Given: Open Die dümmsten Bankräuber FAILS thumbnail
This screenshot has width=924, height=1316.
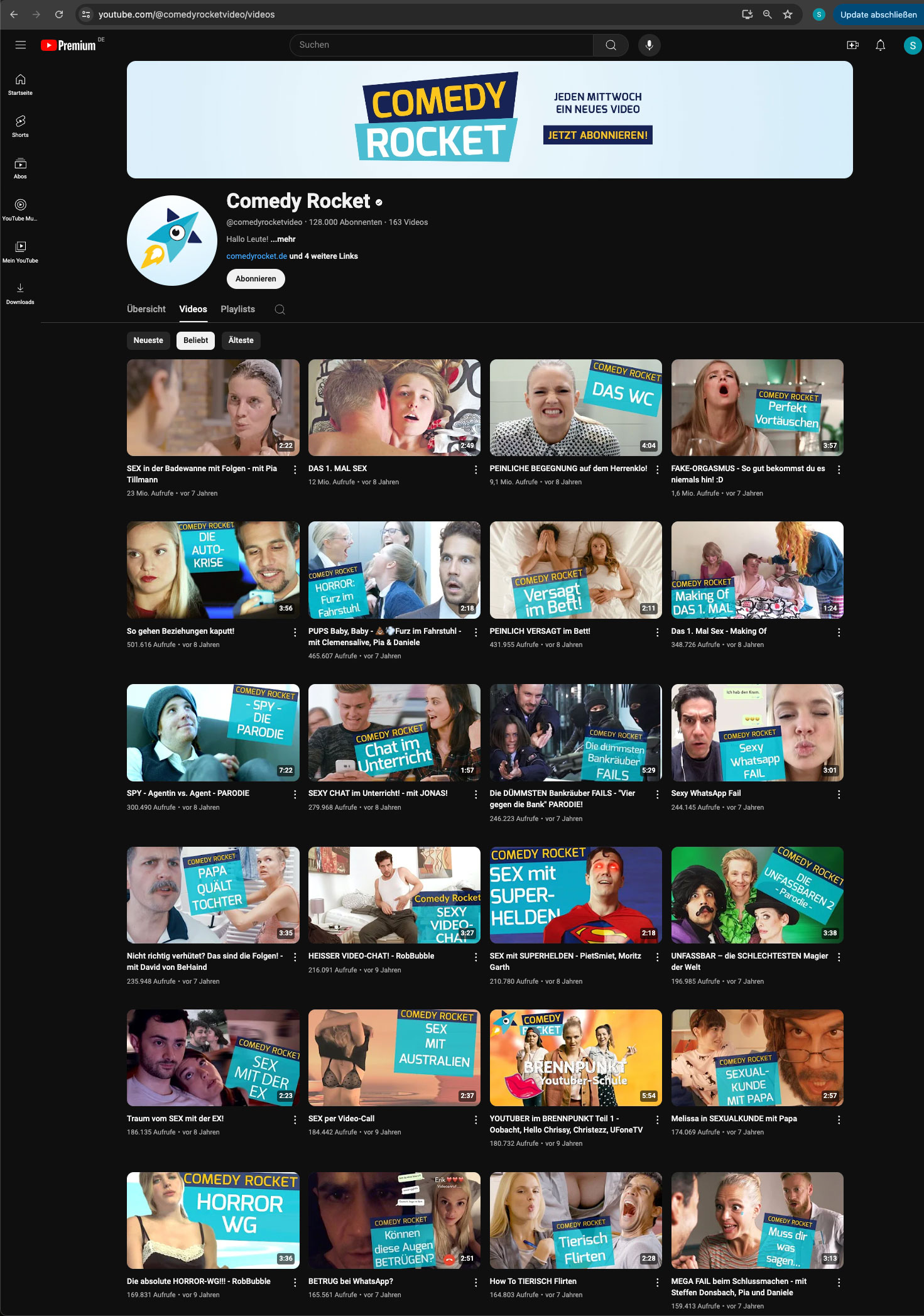Looking at the screenshot, I should [x=575, y=732].
